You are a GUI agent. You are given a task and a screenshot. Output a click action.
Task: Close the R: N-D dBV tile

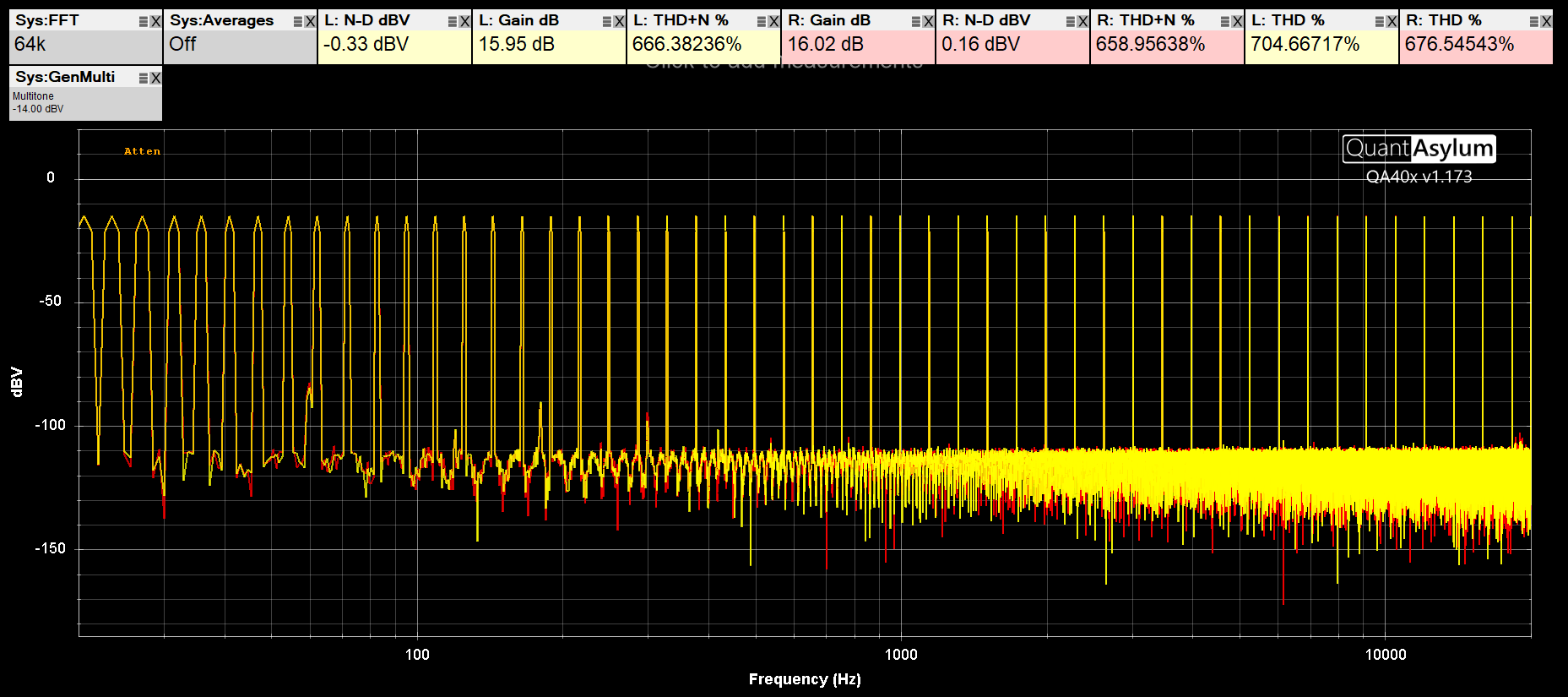click(1083, 22)
